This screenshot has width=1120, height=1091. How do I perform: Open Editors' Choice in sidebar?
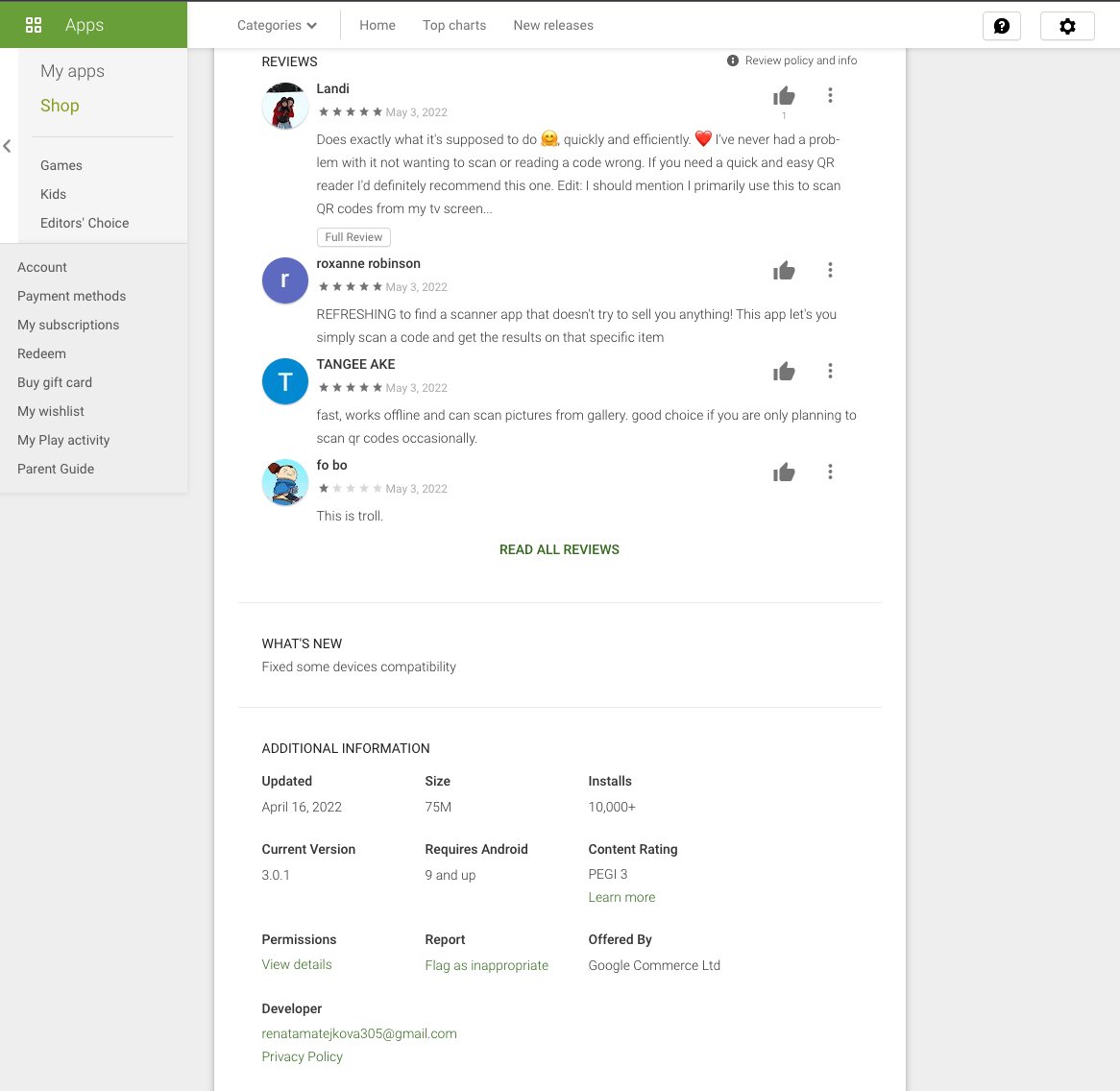[85, 223]
